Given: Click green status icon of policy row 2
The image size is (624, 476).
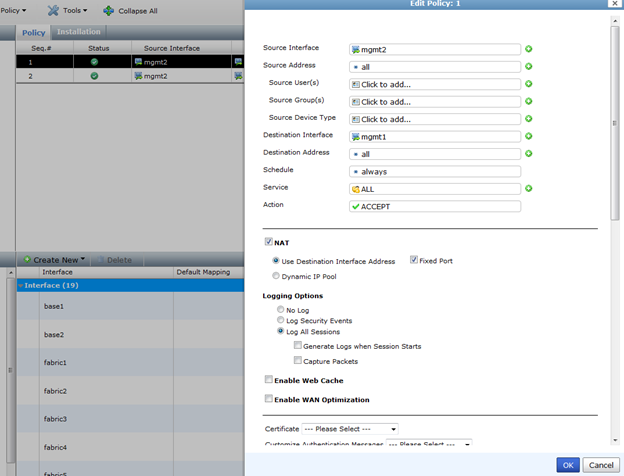Looking at the screenshot, I should tap(93, 76).
